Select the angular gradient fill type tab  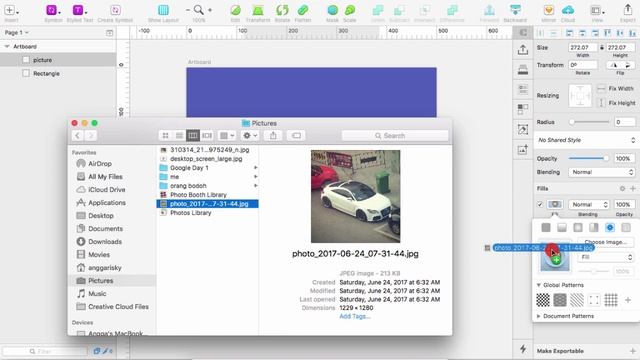pyautogui.click(x=594, y=228)
